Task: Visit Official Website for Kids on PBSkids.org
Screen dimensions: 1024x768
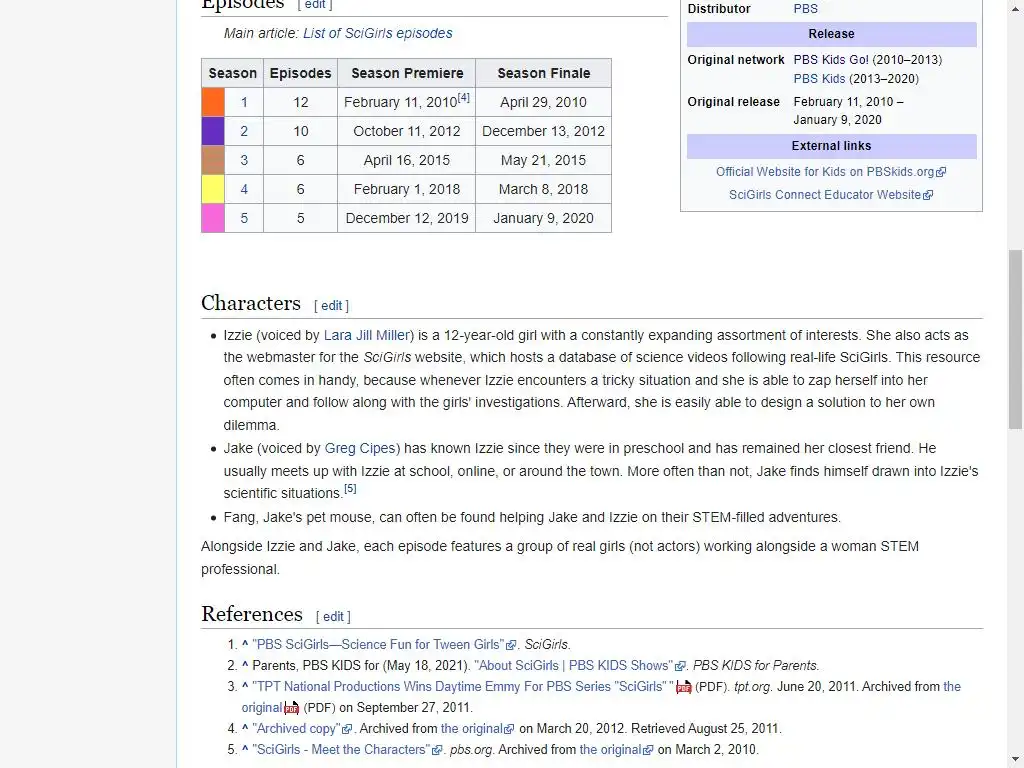Action: (825, 172)
